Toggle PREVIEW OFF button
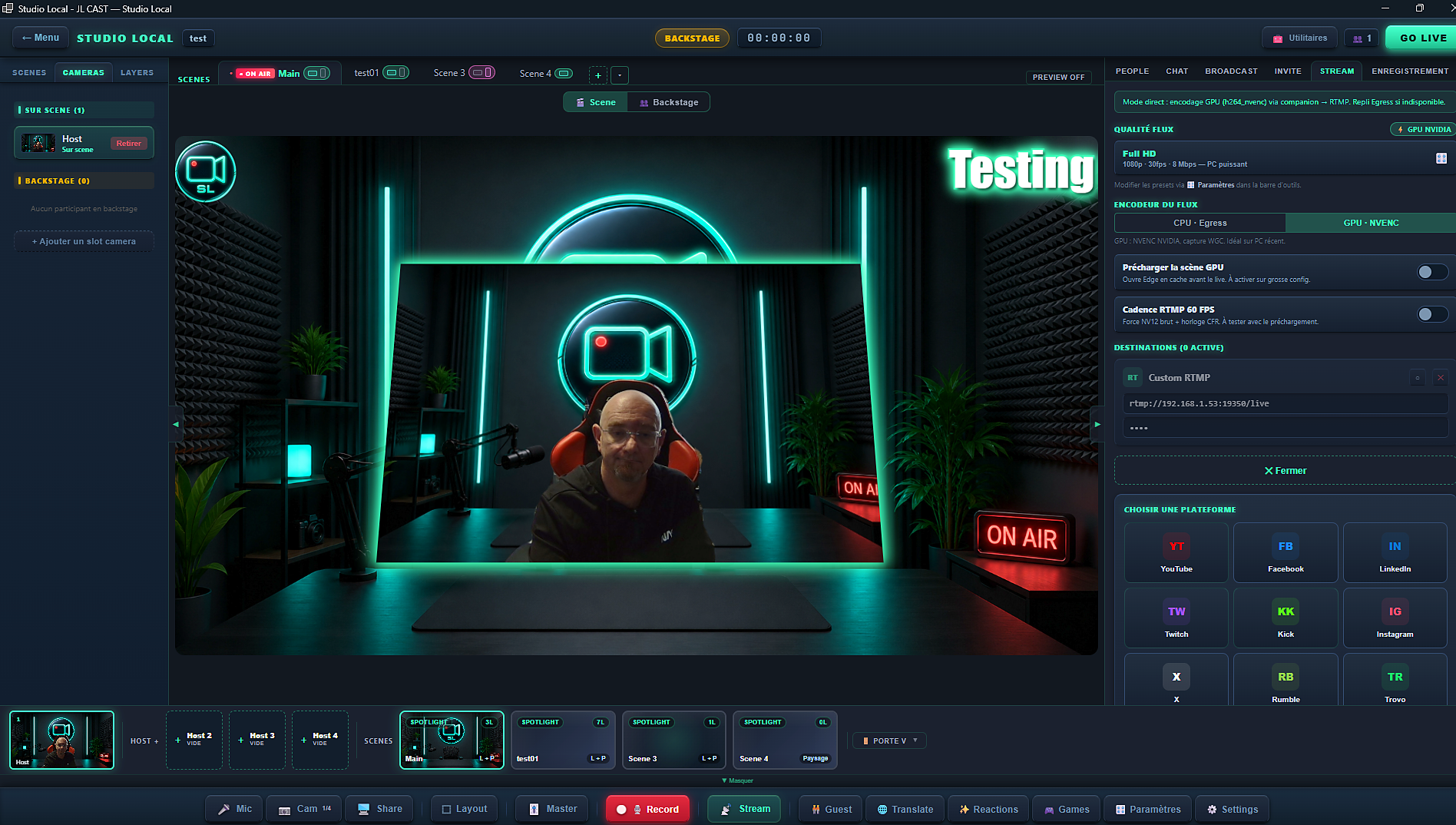The height and width of the screenshot is (825, 1456). click(1058, 78)
